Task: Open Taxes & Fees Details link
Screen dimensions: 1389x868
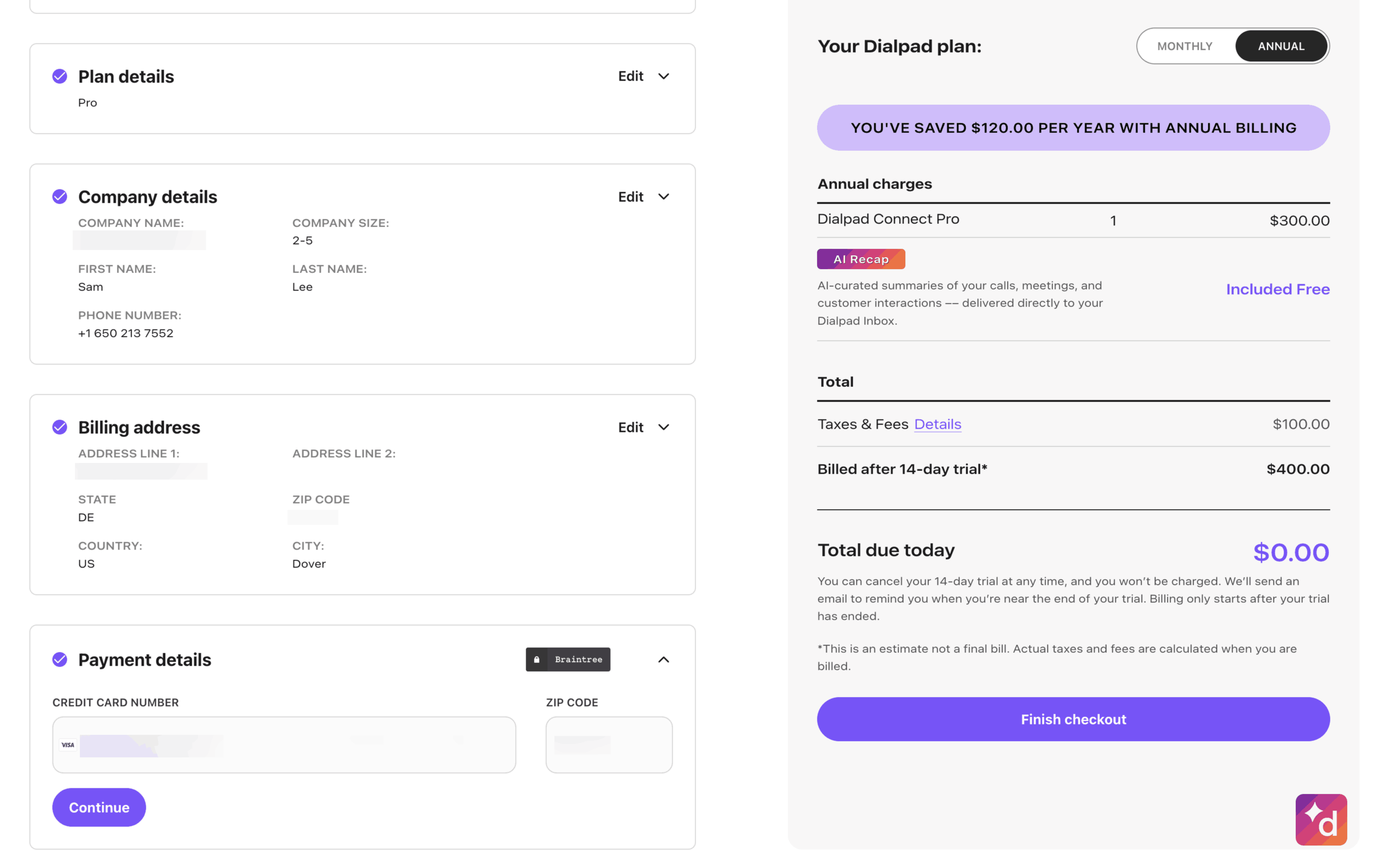Action: 937,424
